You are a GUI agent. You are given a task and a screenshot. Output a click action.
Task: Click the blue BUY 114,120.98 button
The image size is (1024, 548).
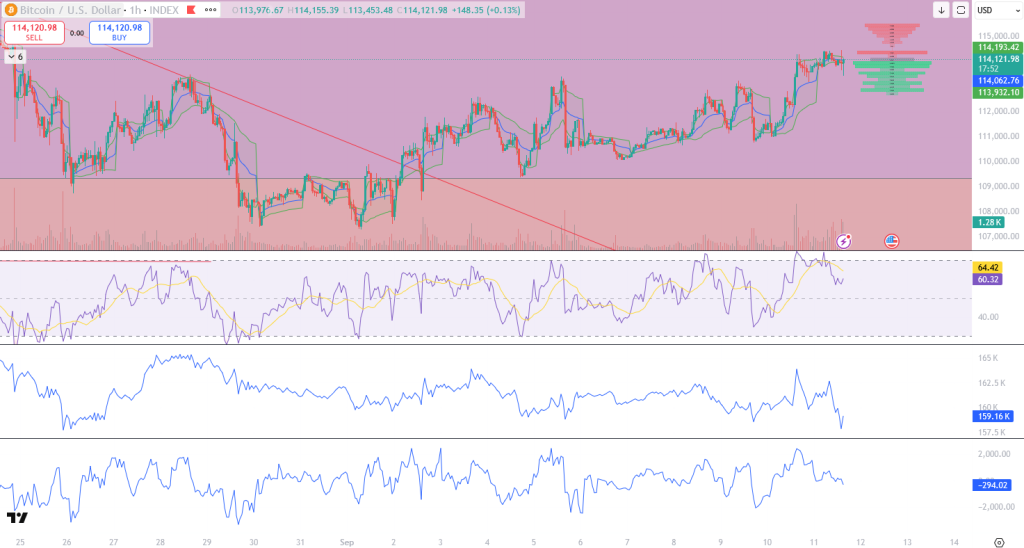point(120,32)
